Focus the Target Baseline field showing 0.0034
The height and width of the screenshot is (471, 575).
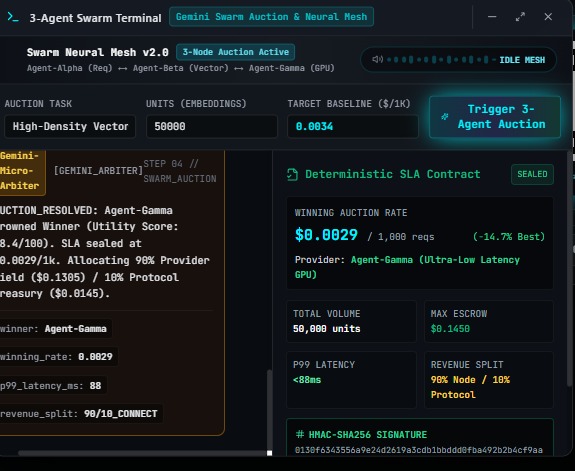(353, 127)
